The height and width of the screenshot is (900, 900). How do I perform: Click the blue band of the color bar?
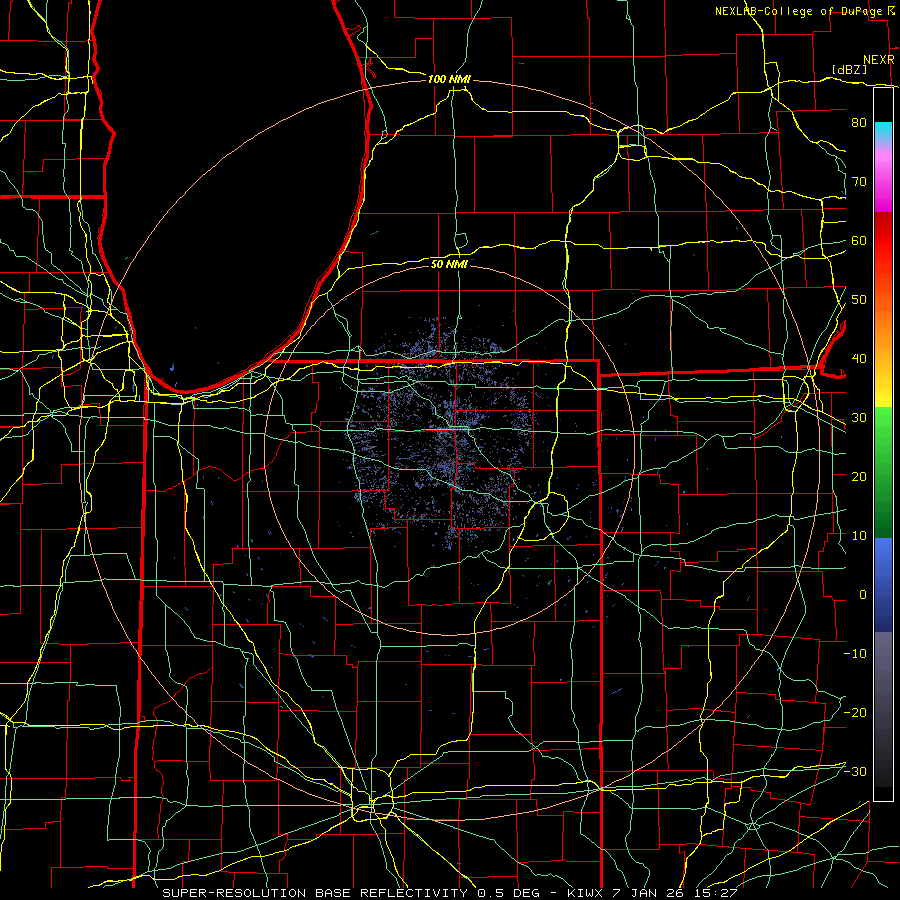pyautogui.click(x=883, y=584)
